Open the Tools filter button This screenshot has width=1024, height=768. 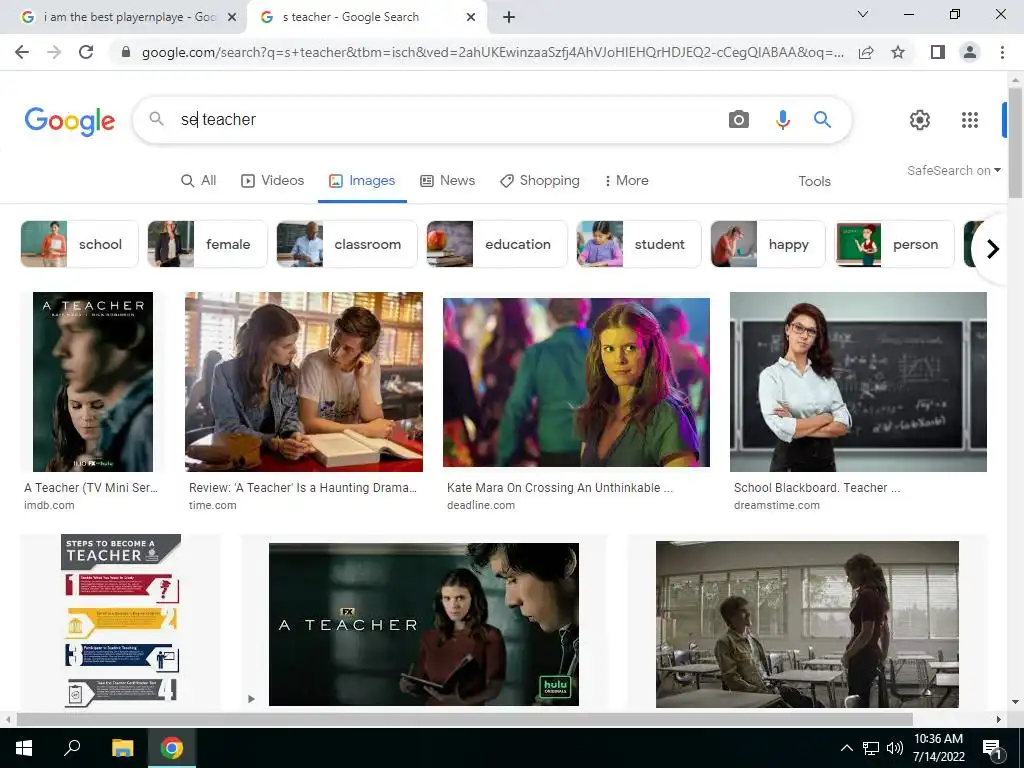point(814,182)
